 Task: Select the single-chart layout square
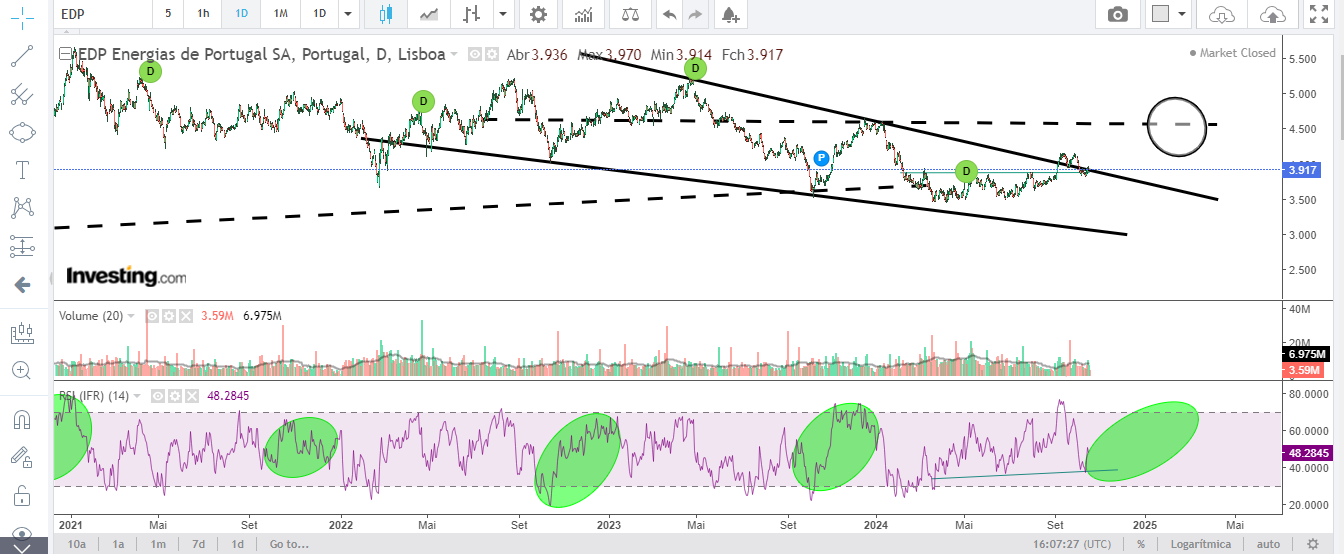point(1160,14)
